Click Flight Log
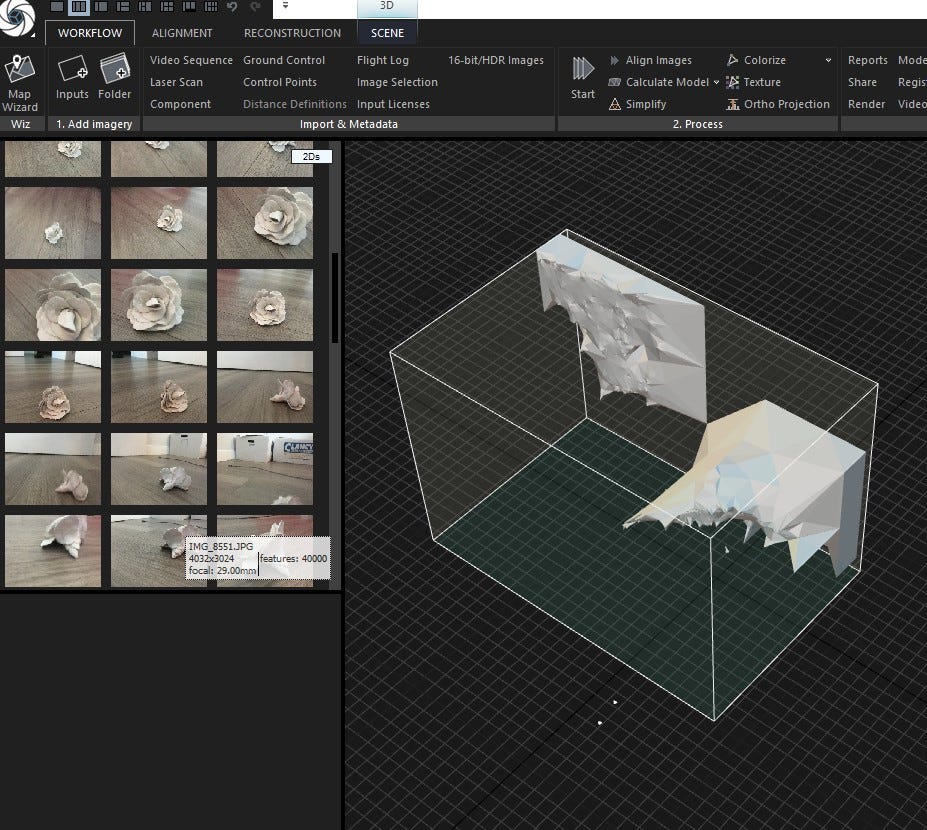The width and height of the screenshot is (927, 830). coord(383,60)
